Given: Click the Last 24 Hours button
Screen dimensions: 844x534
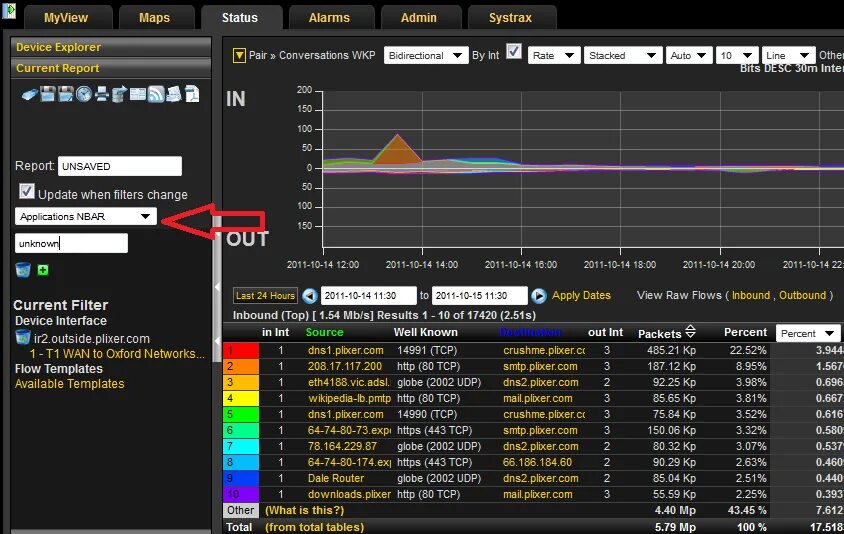Looking at the screenshot, I should [x=265, y=296].
